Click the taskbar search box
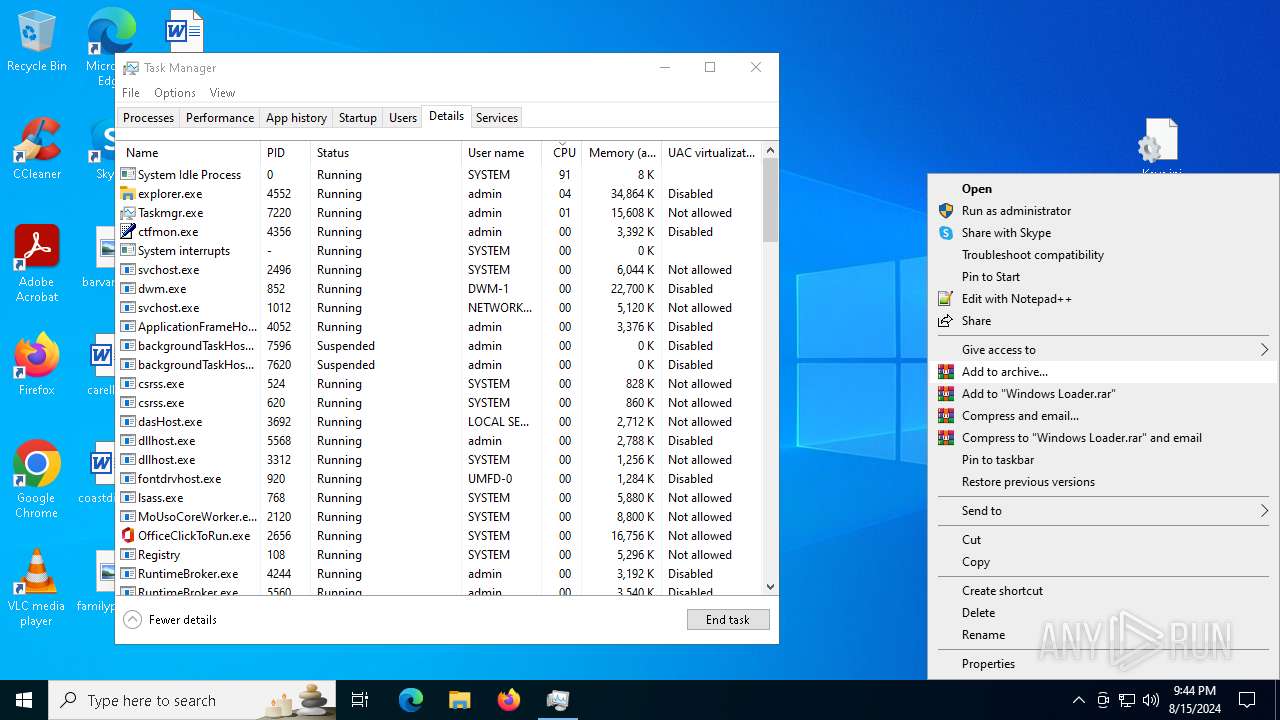Viewport: 1280px width, 720px height. coord(192,700)
